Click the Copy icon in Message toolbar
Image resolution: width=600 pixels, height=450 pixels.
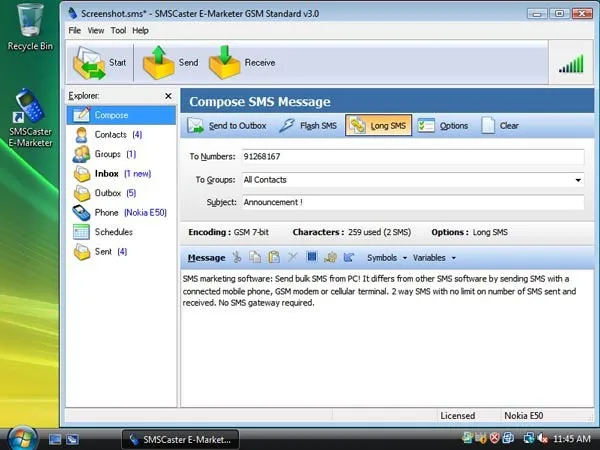tap(255, 258)
